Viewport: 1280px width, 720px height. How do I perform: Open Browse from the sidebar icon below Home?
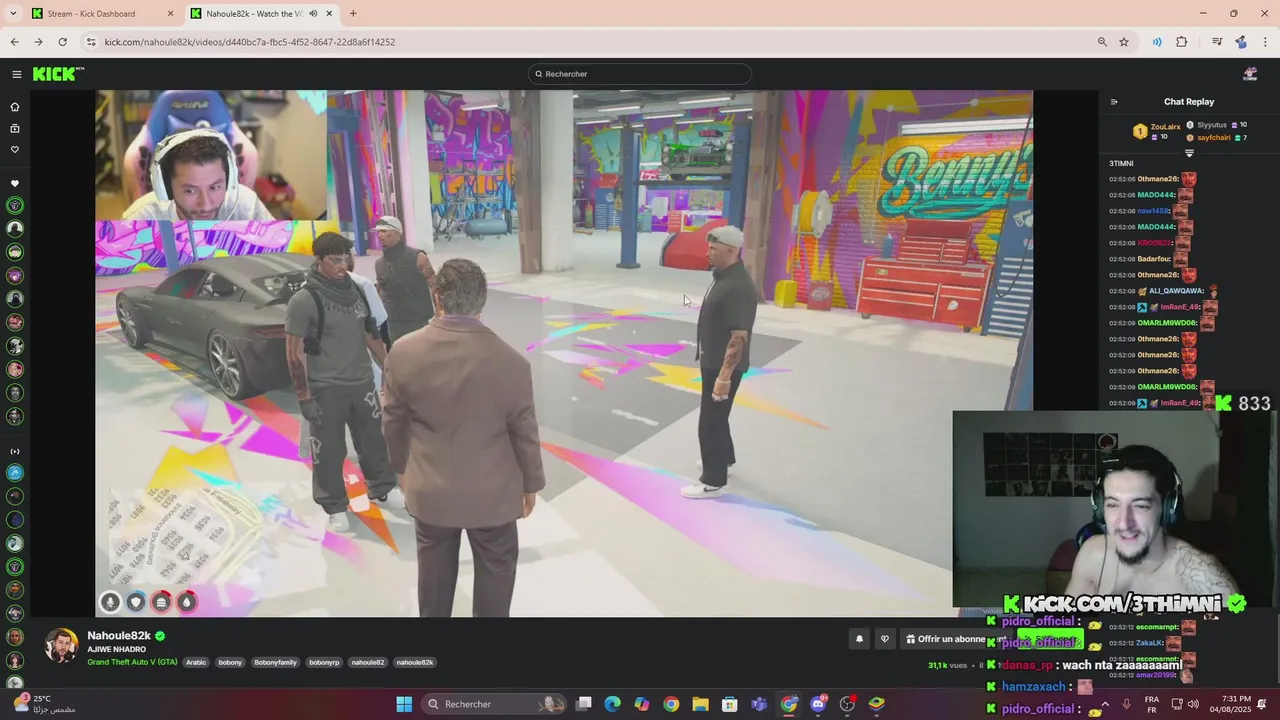[x=15, y=128]
